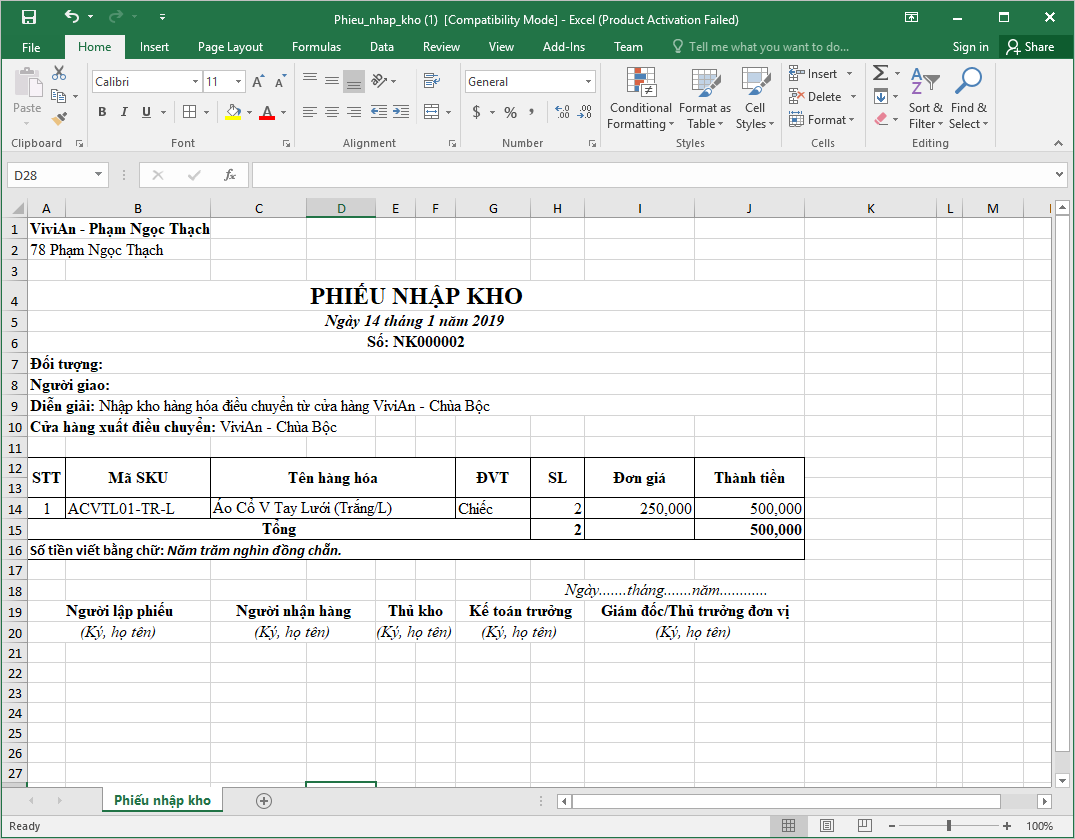Image resolution: width=1075 pixels, height=839 pixels.
Task: Click the Comma Style icon
Action: pyautogui.click(x=532, y=112)
